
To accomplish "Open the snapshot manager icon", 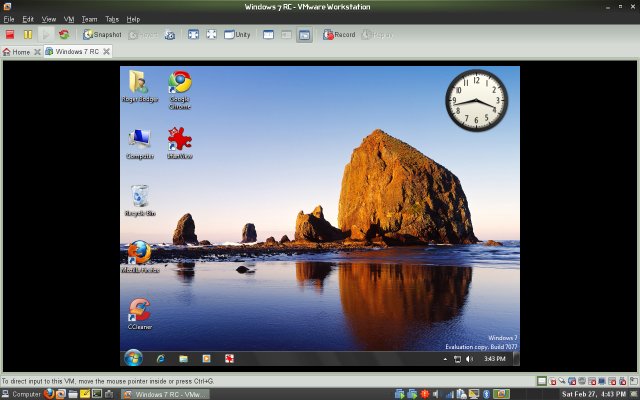I will click(x=170, y=35).
